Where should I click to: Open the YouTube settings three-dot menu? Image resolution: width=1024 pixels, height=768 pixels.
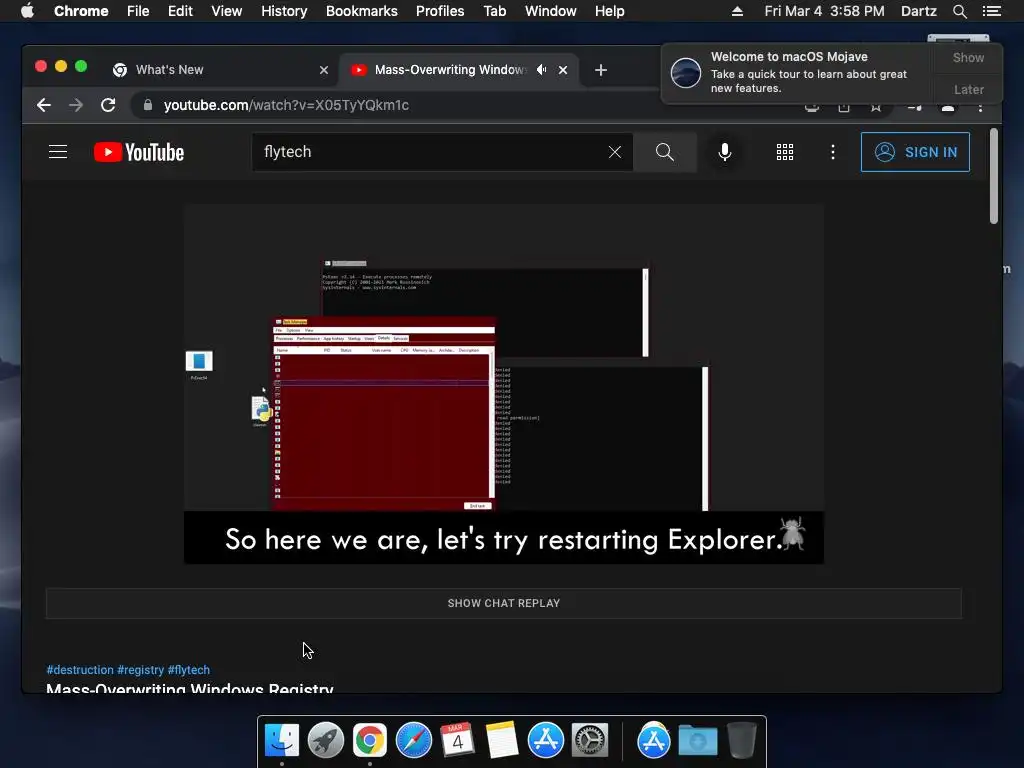click(833, 152)
